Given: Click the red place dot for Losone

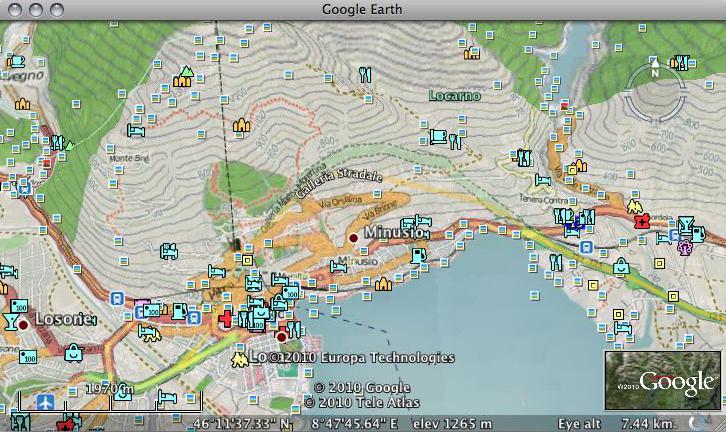Looking at the screenshot, I should pyautogui.click(x=23, y=325).
